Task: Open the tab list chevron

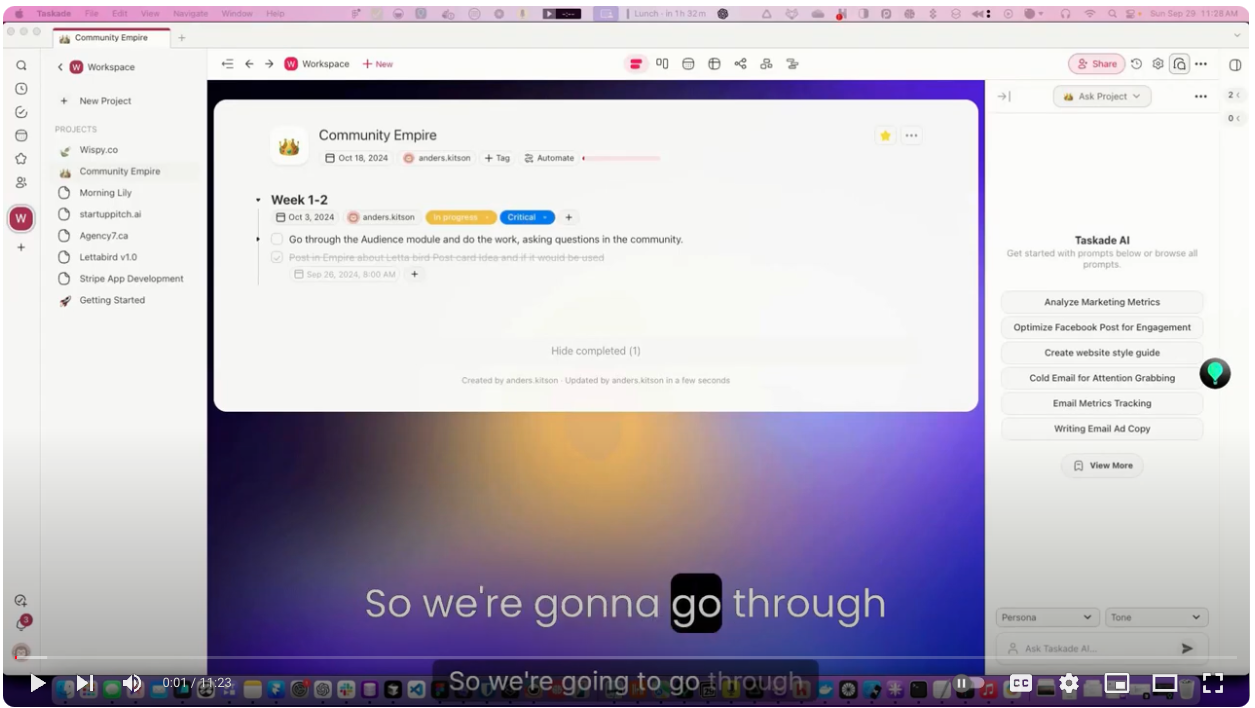Action: [x=1239, y=37]
